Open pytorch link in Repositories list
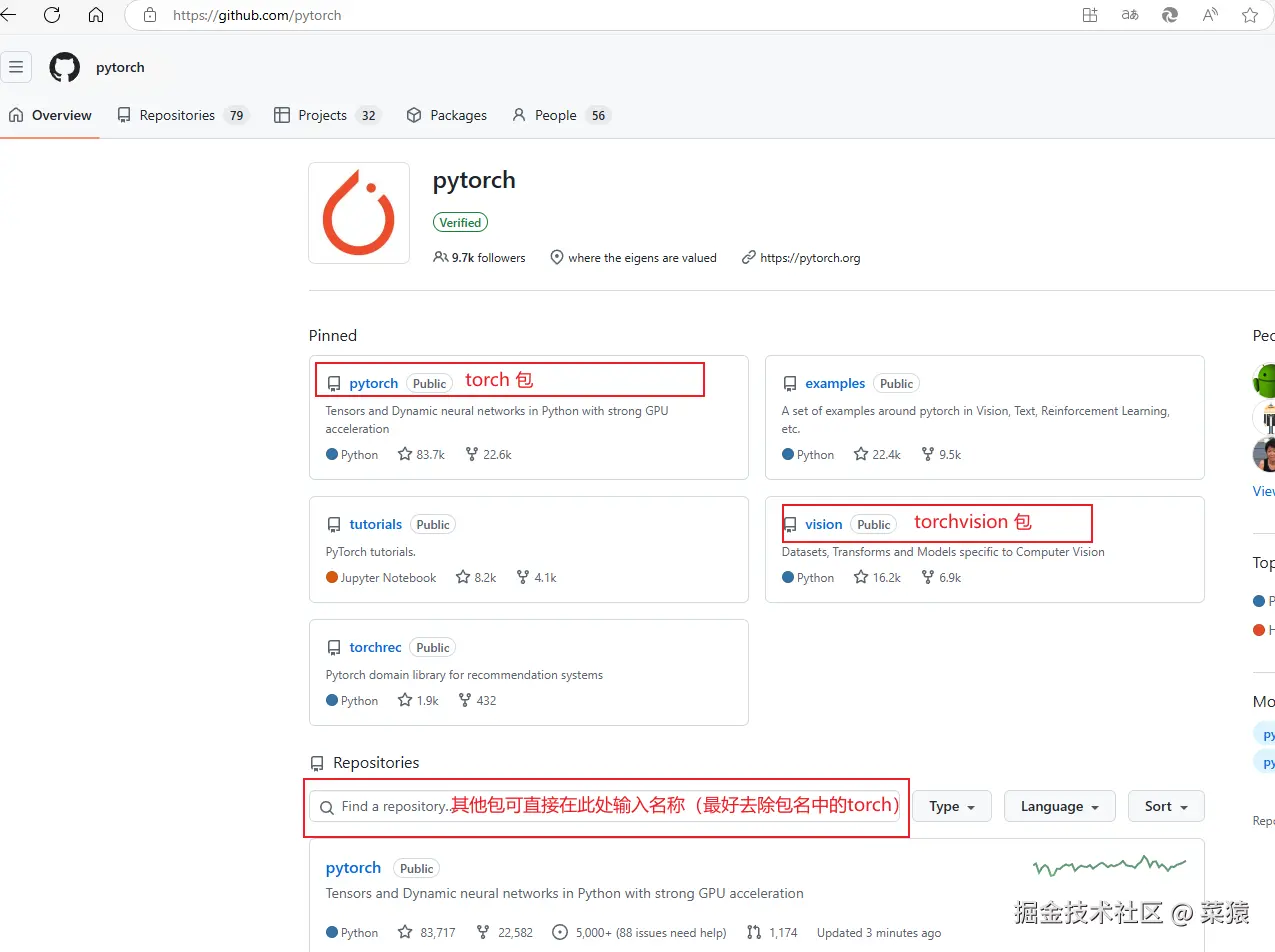 pyautogui.click(x=353, y=868)
